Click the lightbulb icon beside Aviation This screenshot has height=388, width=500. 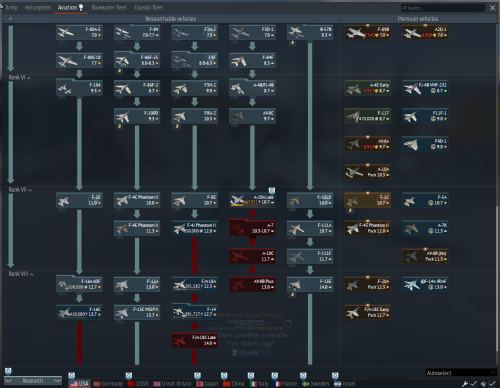point(81,7)
